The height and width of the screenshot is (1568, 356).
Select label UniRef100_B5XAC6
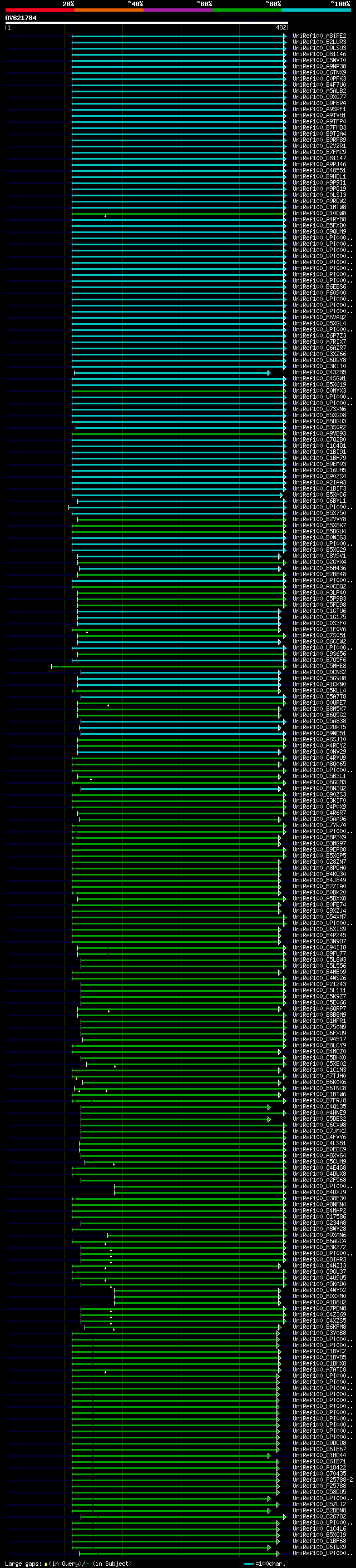point(319,495)
